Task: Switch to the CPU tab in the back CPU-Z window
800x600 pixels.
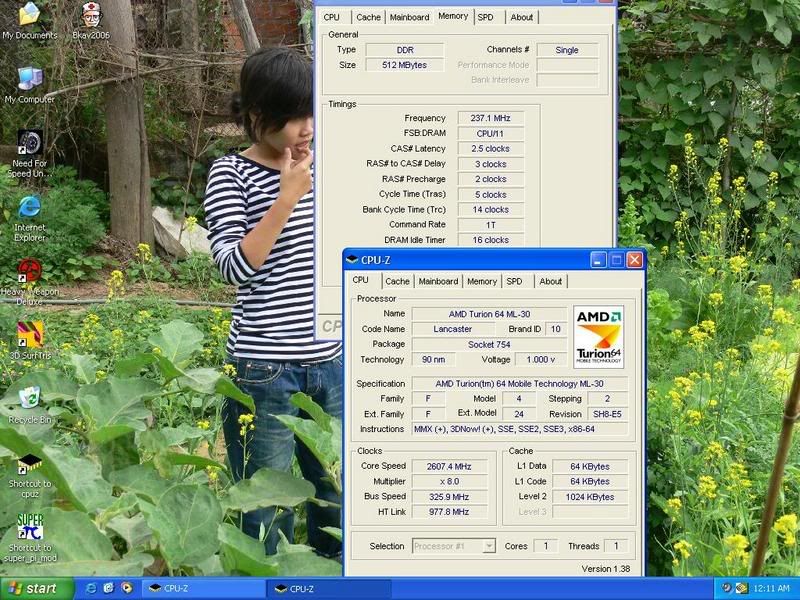Action: [x=332, y=17]
